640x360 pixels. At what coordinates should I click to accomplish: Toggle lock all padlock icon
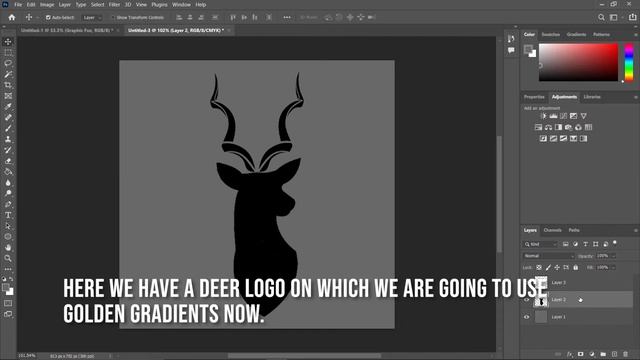click(x=576, y=268)
